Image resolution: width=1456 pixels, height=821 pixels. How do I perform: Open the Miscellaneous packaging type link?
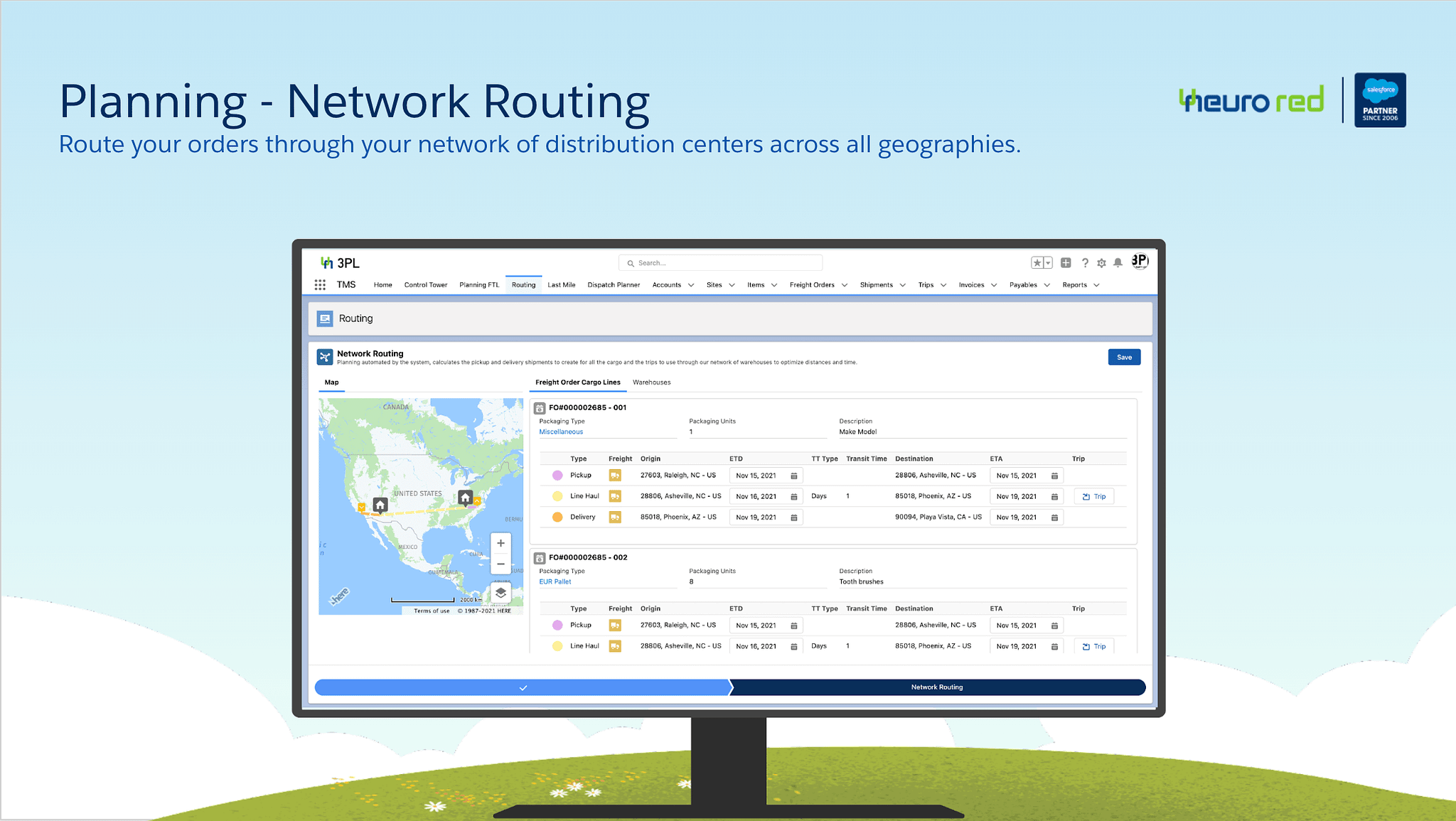coord(561,432)
